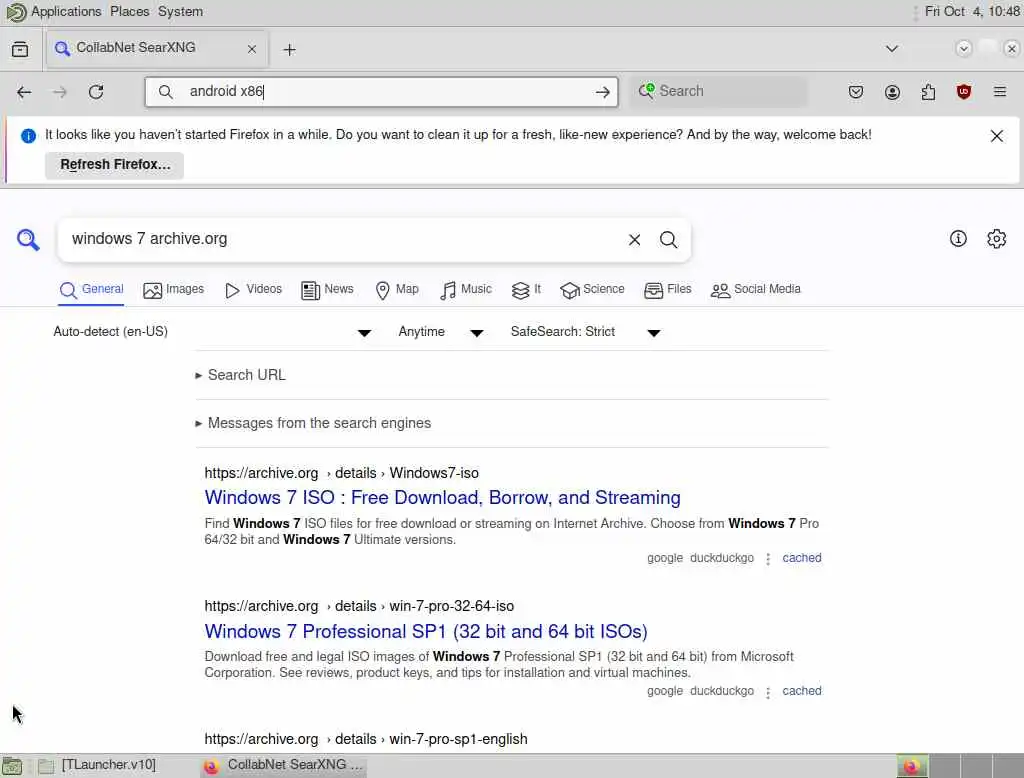1024x778 pixels.
Task: Submit search with magnifier button
Action: [x=668, y=240]
